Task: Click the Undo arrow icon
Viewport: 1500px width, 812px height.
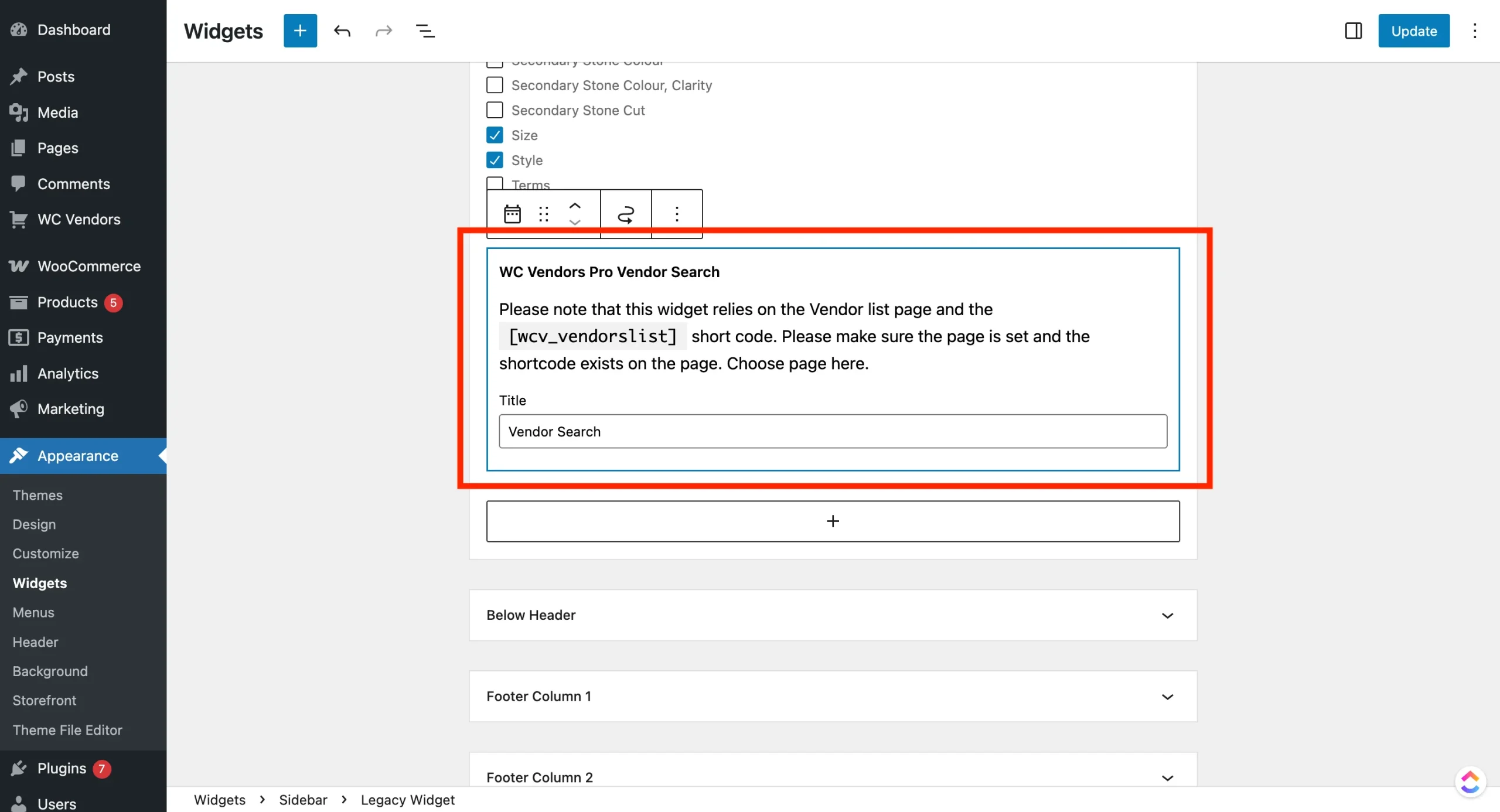Action: 342,30
